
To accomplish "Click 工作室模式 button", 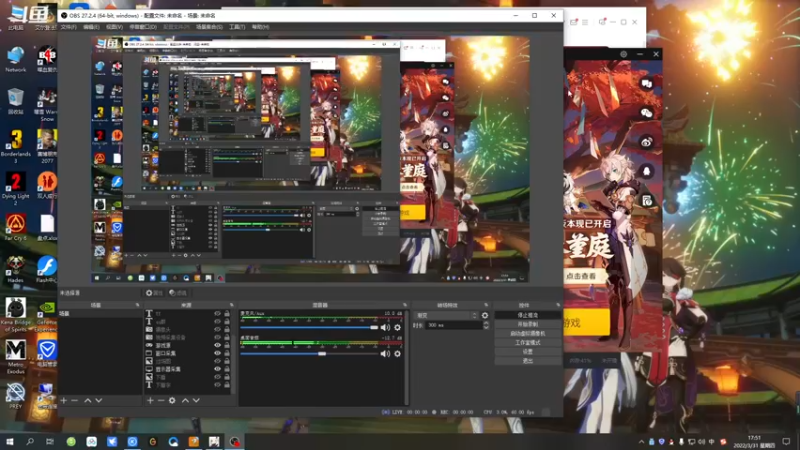I will tap(528, 343).
